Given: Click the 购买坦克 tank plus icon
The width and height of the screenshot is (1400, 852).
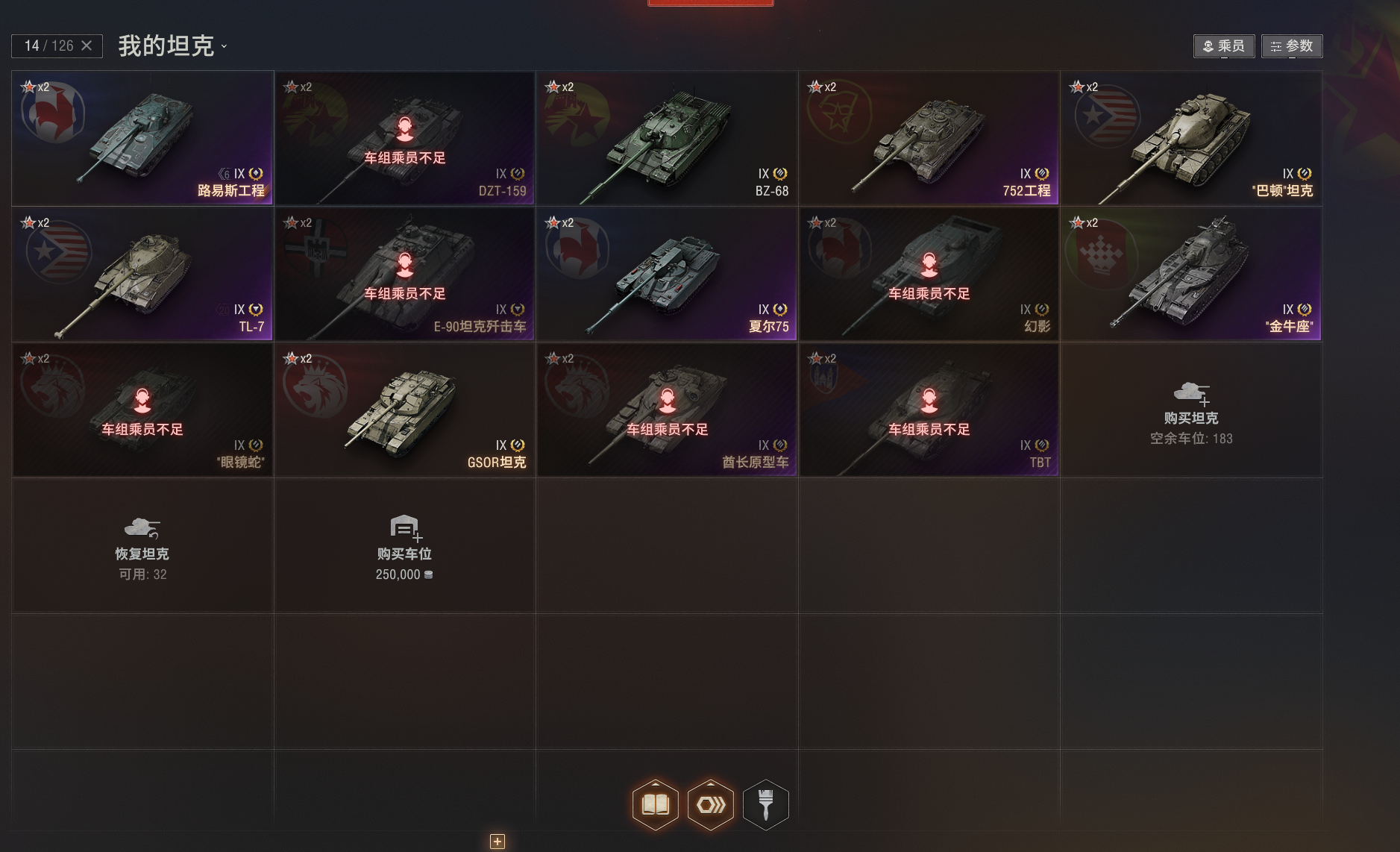Looking at the screenshot, I should tap(1191, 392).
